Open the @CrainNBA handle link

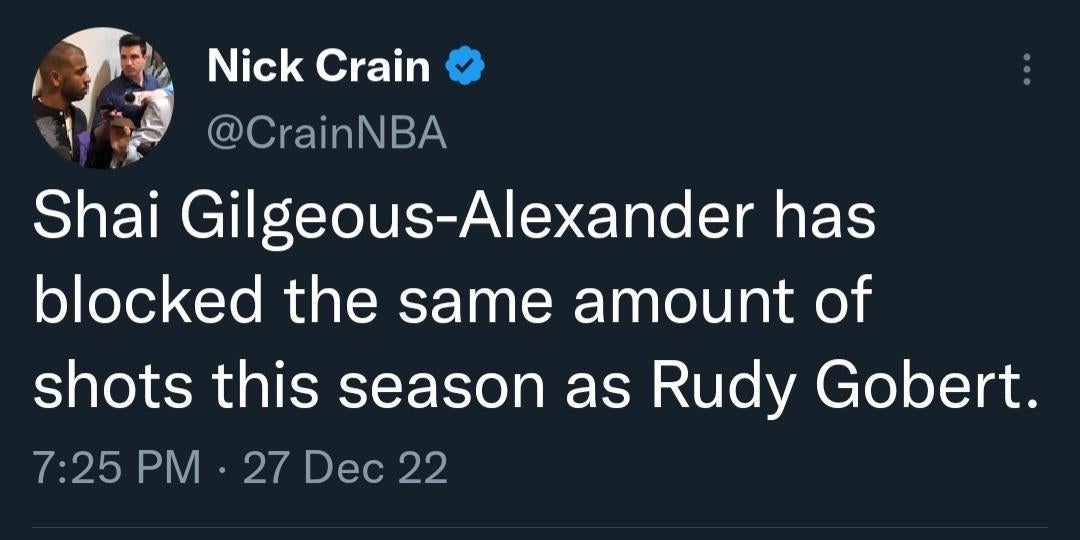coord(326,132)
